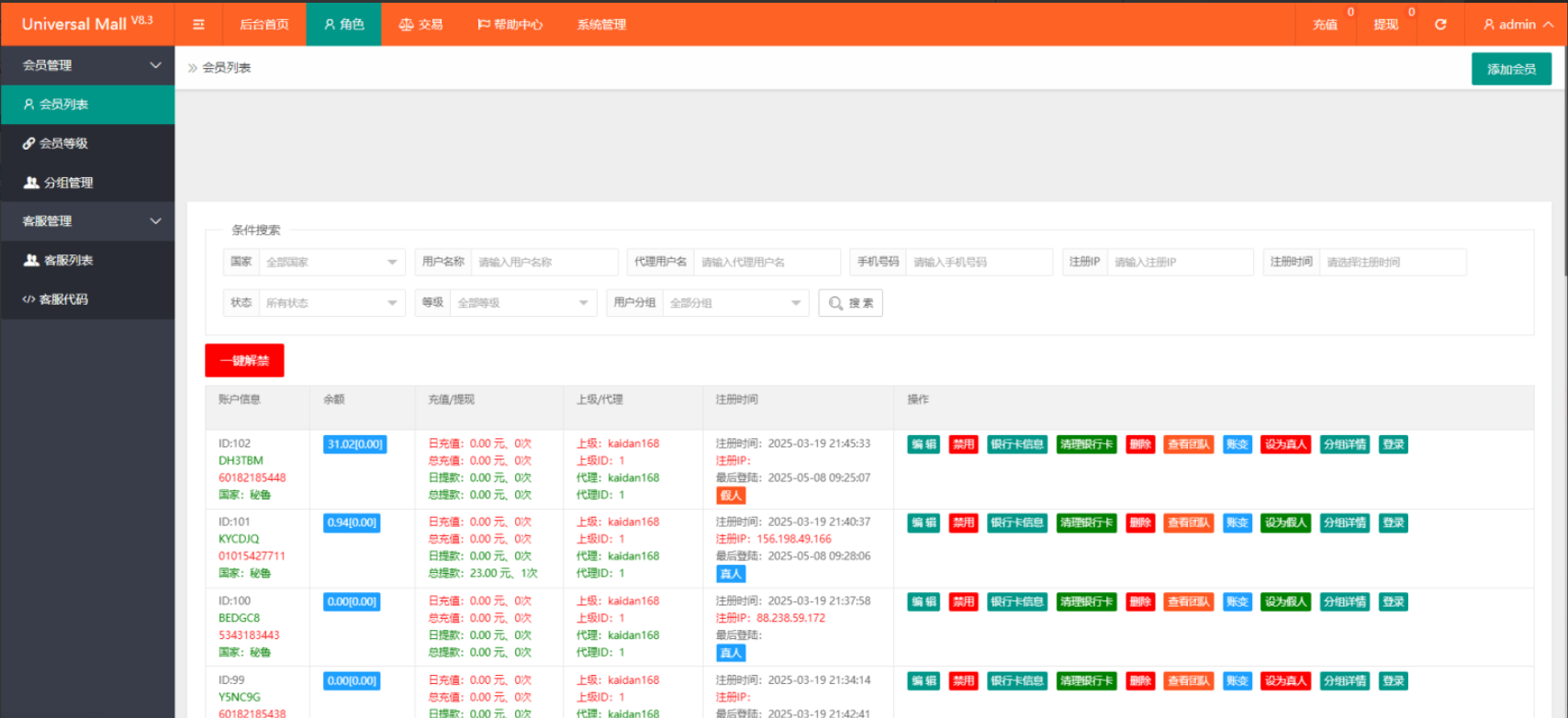Image resolution: width=1568 pixels, height=718 pixels.
Task: Click 查看团队 for user ID:101
Action: (x=1189, y=523)
